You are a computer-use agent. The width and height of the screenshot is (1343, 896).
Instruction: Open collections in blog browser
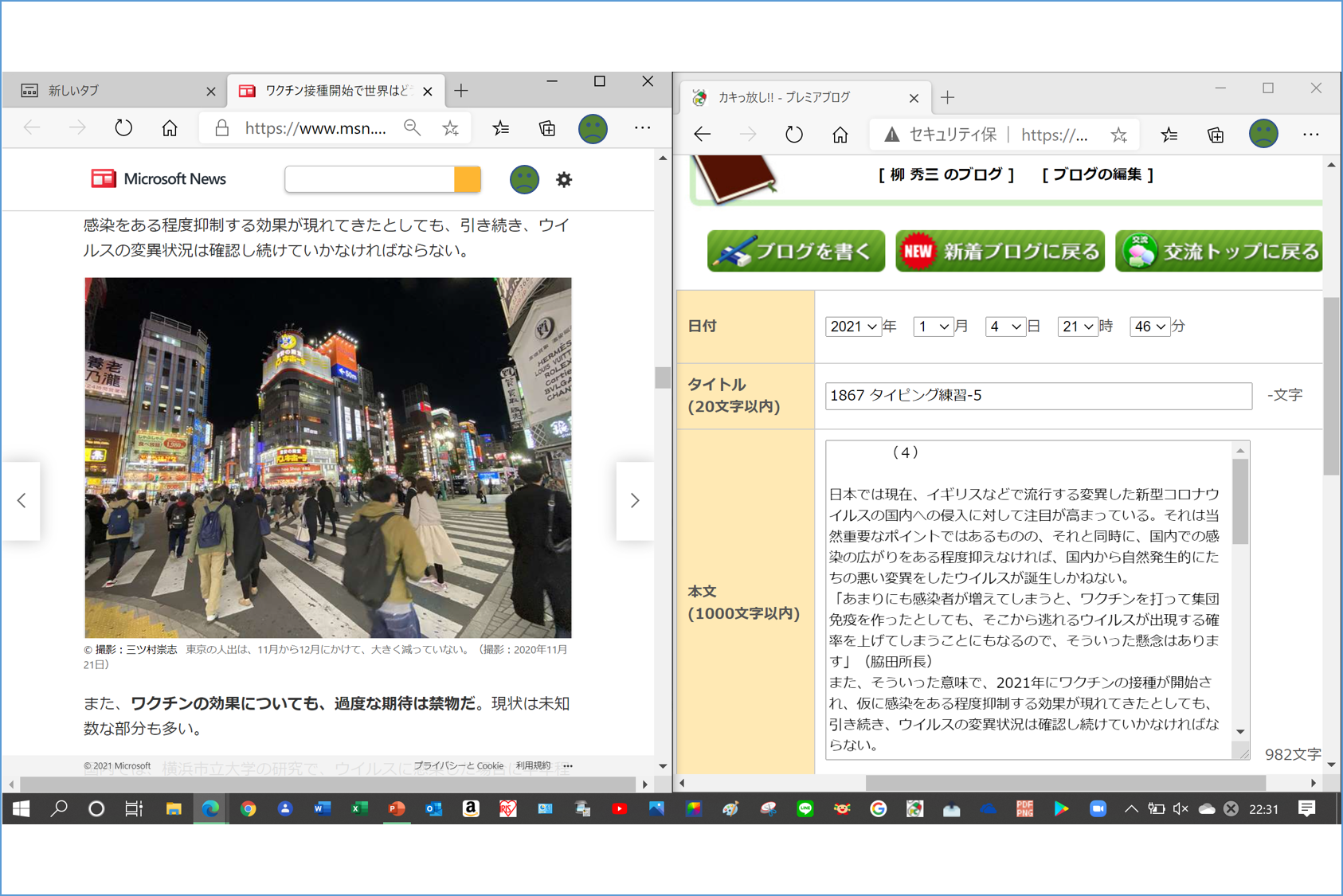pos(1216,135)
